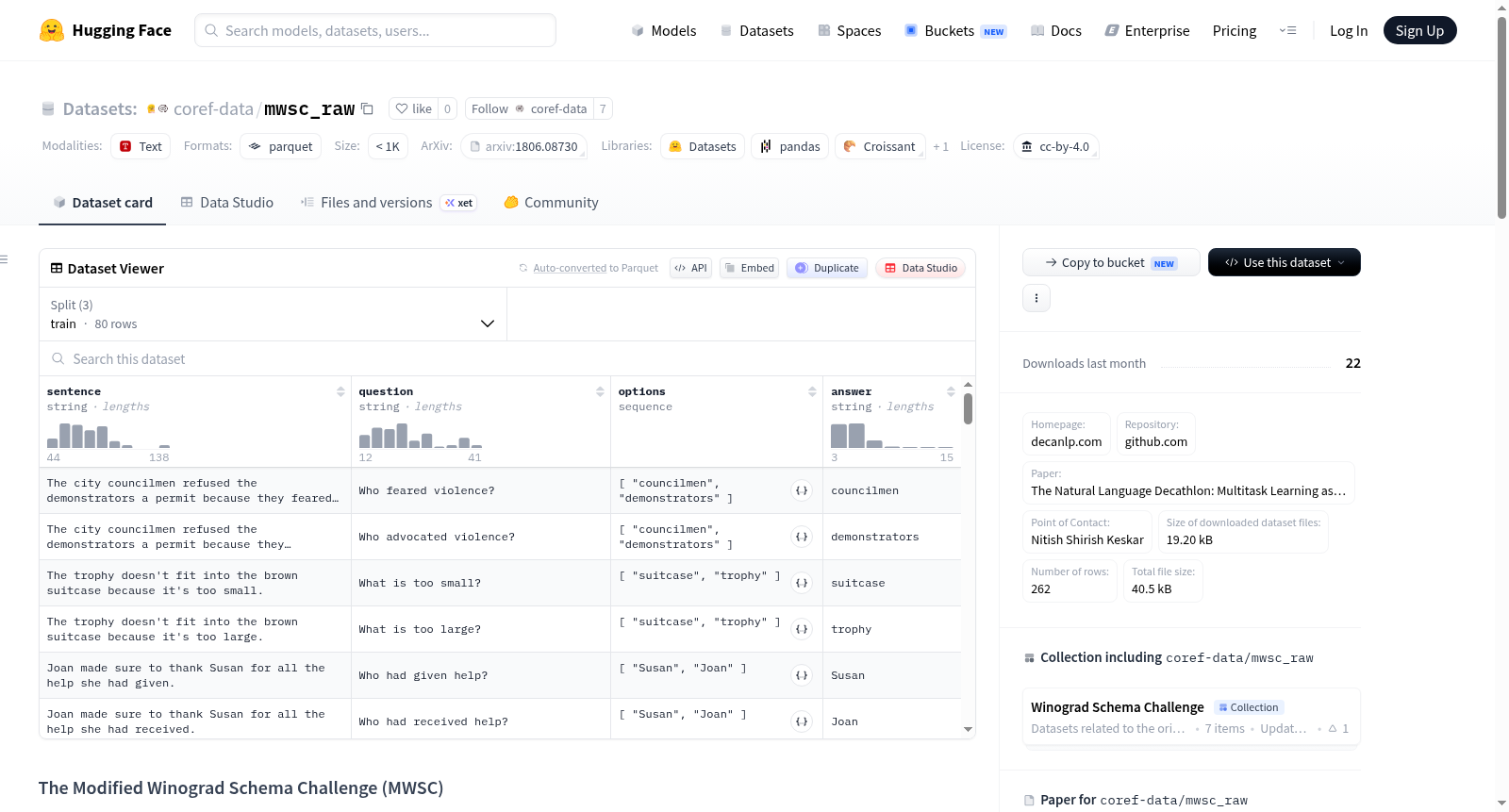This screenshot has width=1509, height=812.
Task: Click Copy to bucket button
Action: 1111,262
